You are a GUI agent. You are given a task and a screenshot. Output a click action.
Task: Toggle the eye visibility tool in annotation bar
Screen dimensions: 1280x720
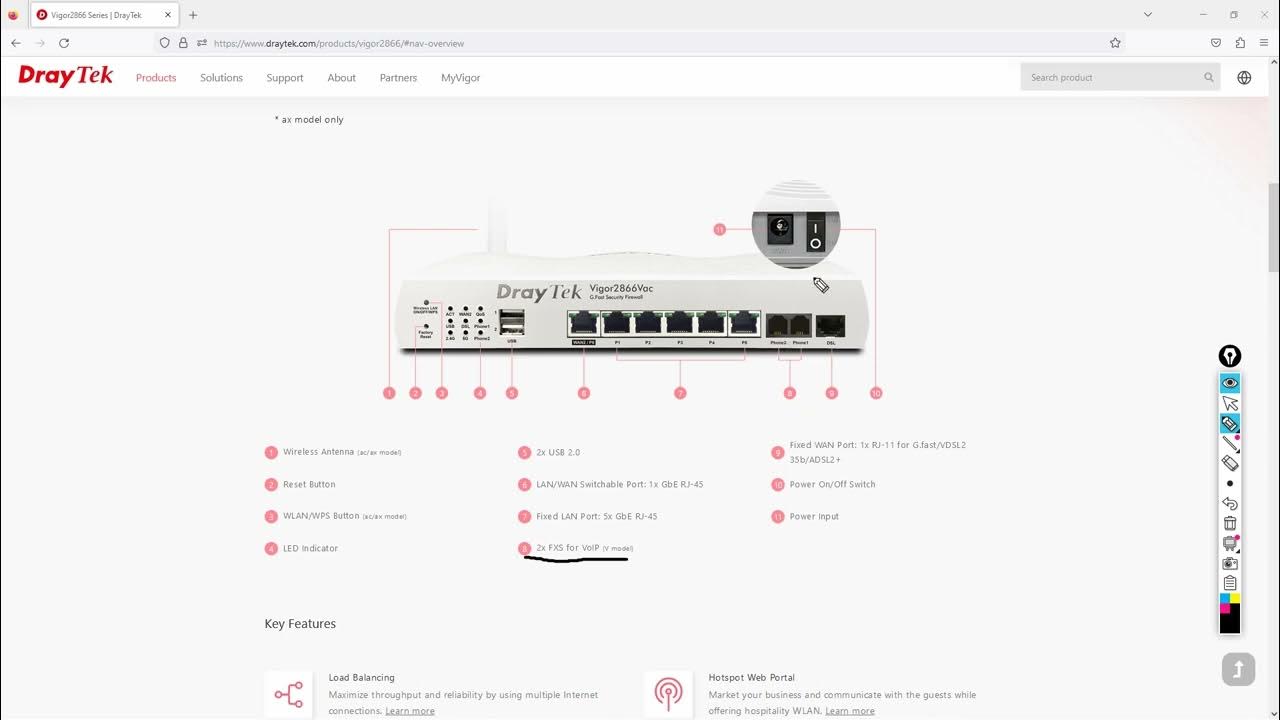point(1230,383)
